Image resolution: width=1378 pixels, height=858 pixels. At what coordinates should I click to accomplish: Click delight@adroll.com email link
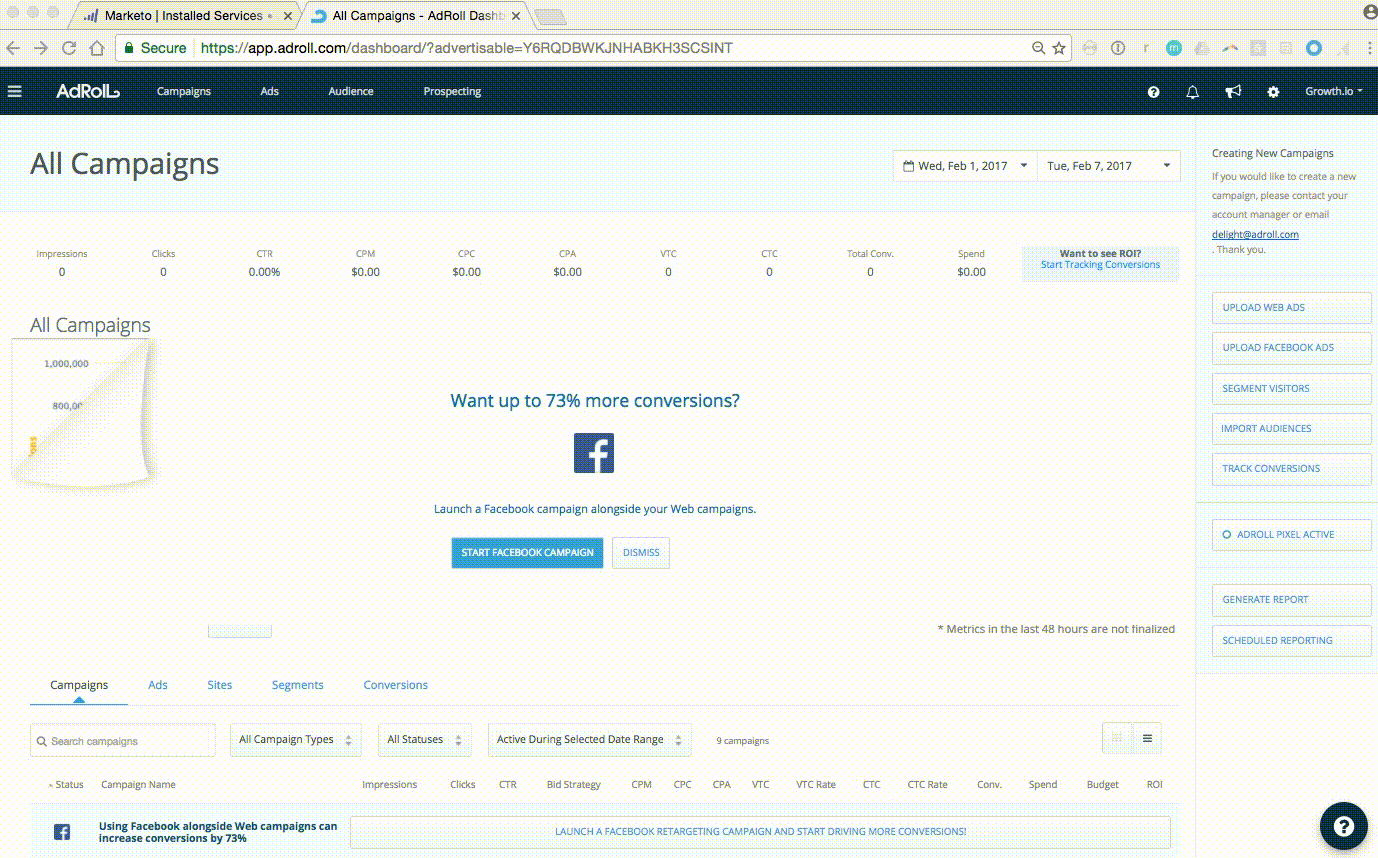(1255, 235)
